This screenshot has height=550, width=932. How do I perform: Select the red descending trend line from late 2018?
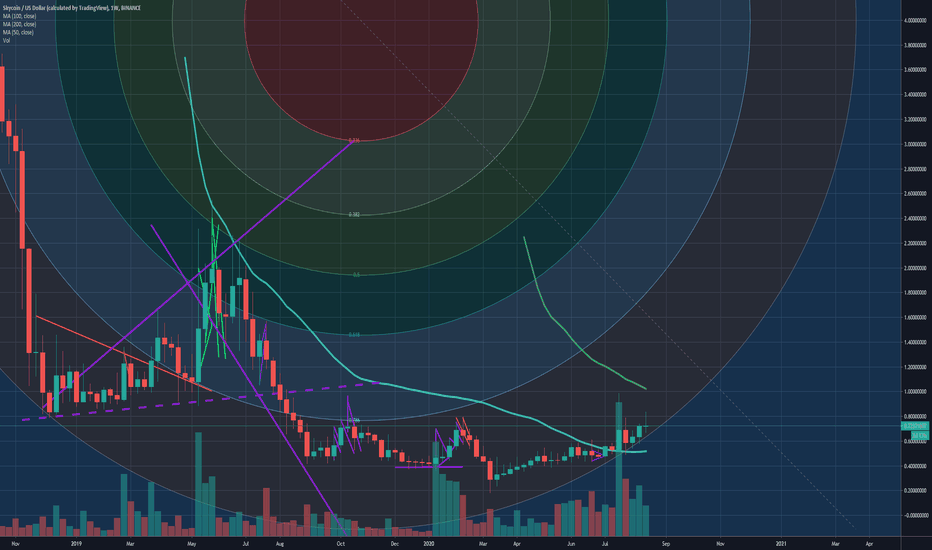(122, 353)
